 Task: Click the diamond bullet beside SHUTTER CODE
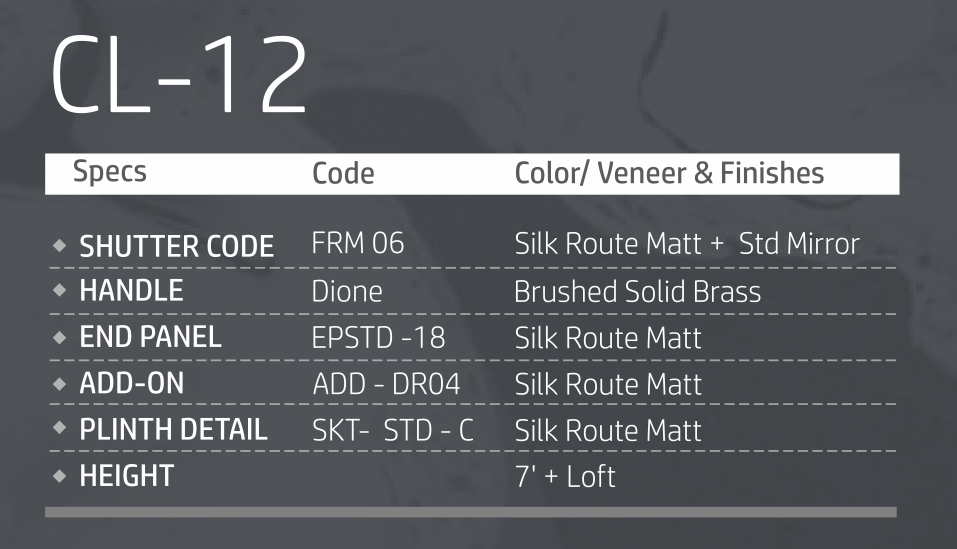(x=62, y=245)
